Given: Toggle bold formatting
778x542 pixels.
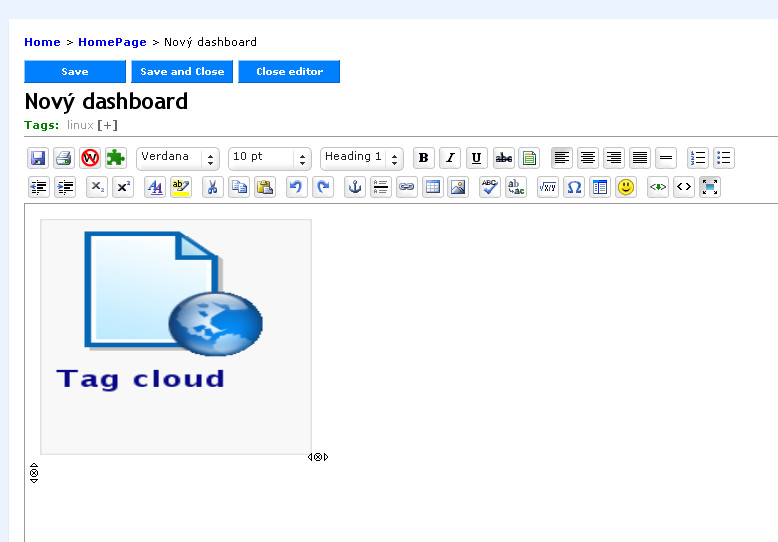Looking at the screenshot, I should pos(424,158).
